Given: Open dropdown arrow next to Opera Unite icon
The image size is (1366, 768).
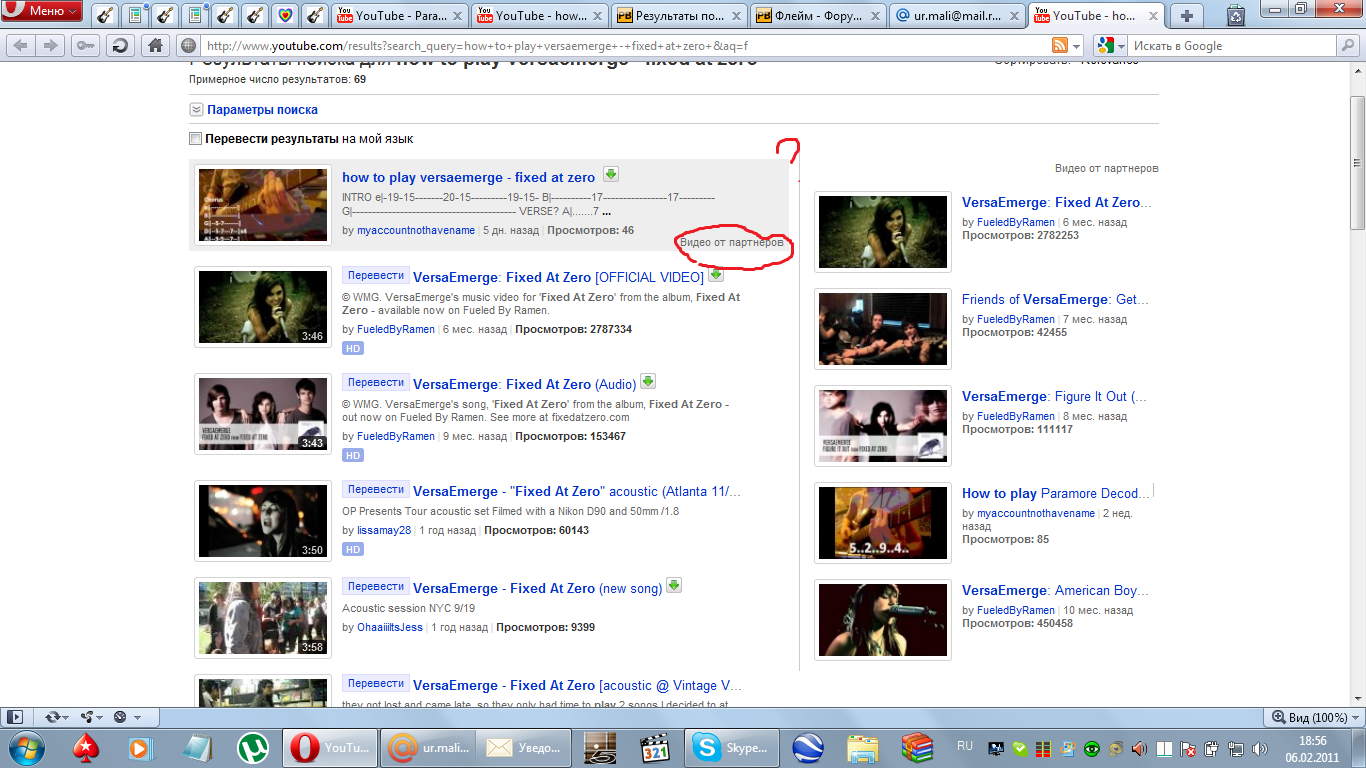Looking at the screenshot, I should point(101,717).
